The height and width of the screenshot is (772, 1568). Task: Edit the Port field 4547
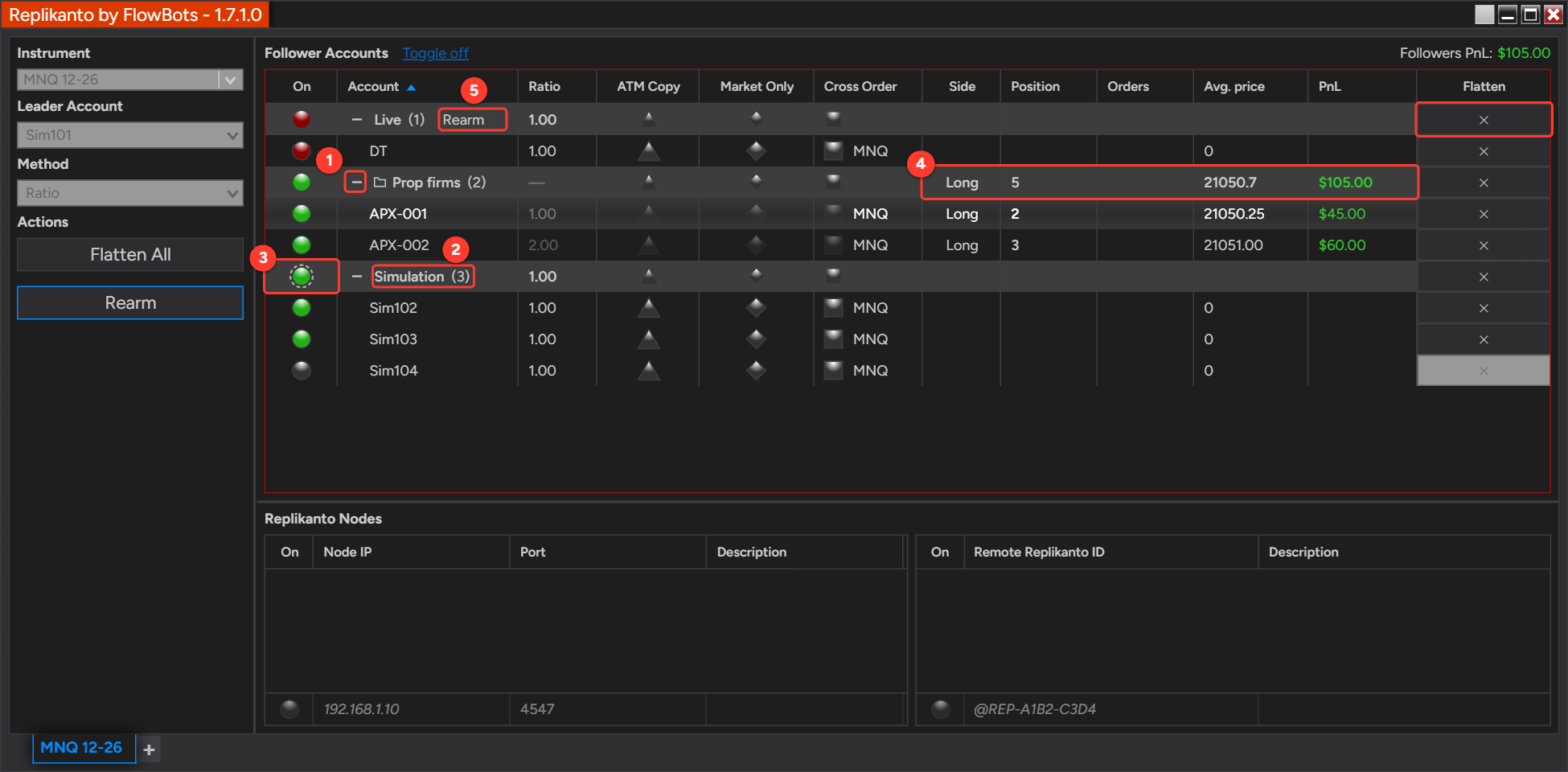(608, 708)
